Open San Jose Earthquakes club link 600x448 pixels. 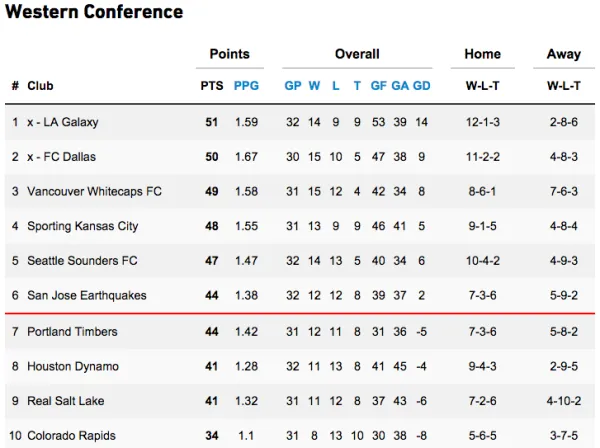[x=86, y=296]
